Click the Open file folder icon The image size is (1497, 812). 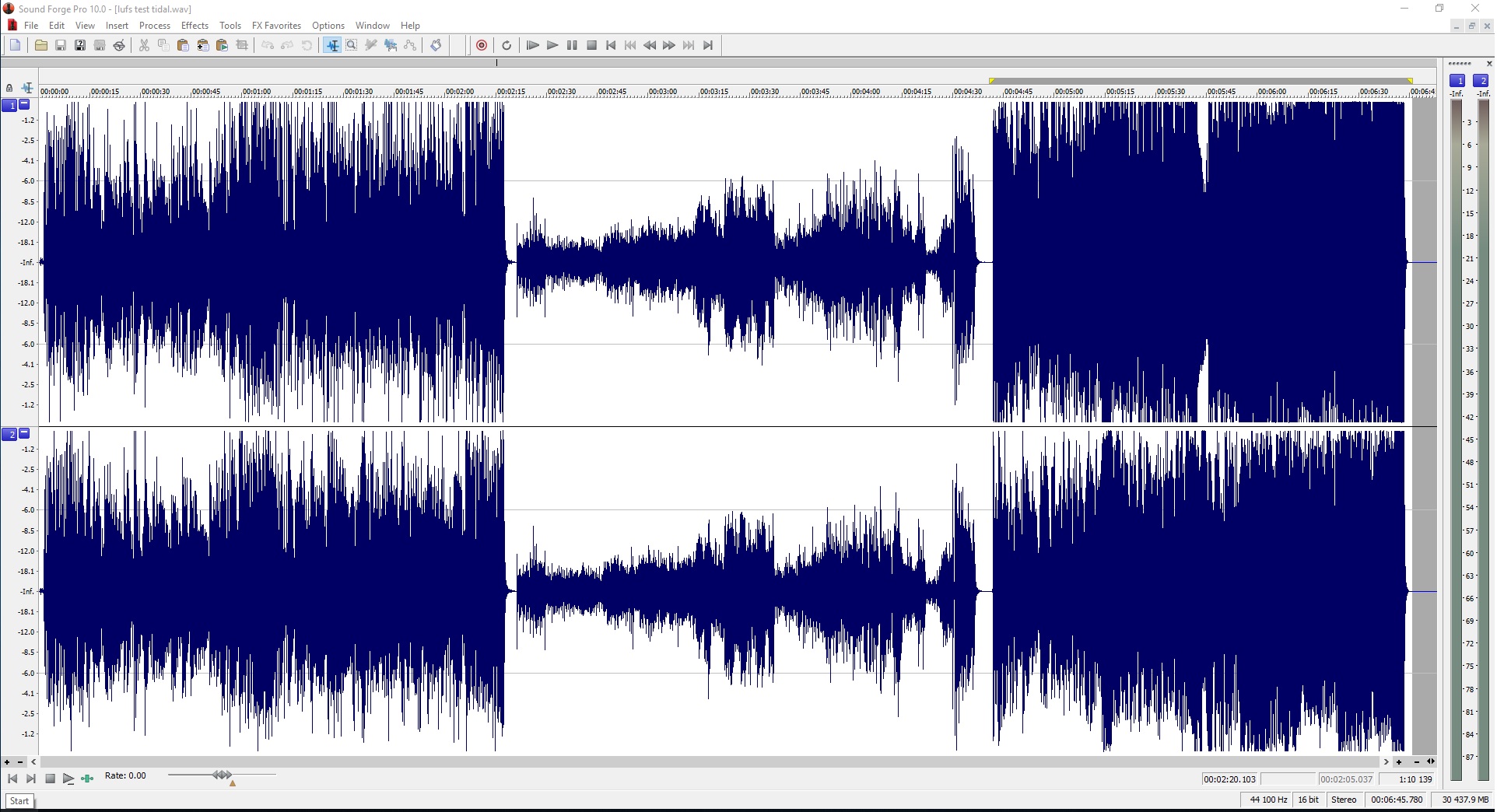coord(41,45)
